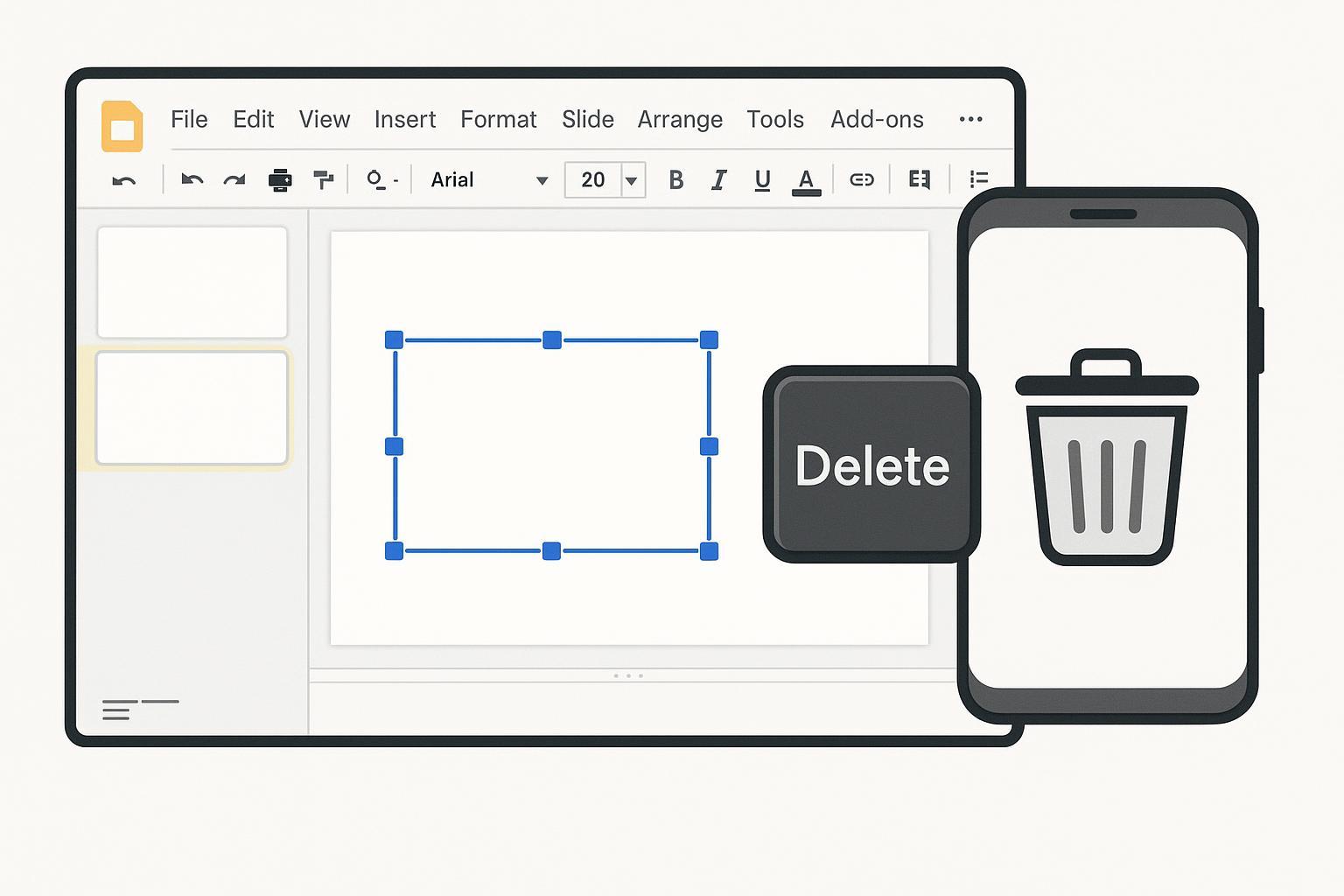Open the Insert menu
This screenshot has height=896, width=1344.
tap(404, 119)
